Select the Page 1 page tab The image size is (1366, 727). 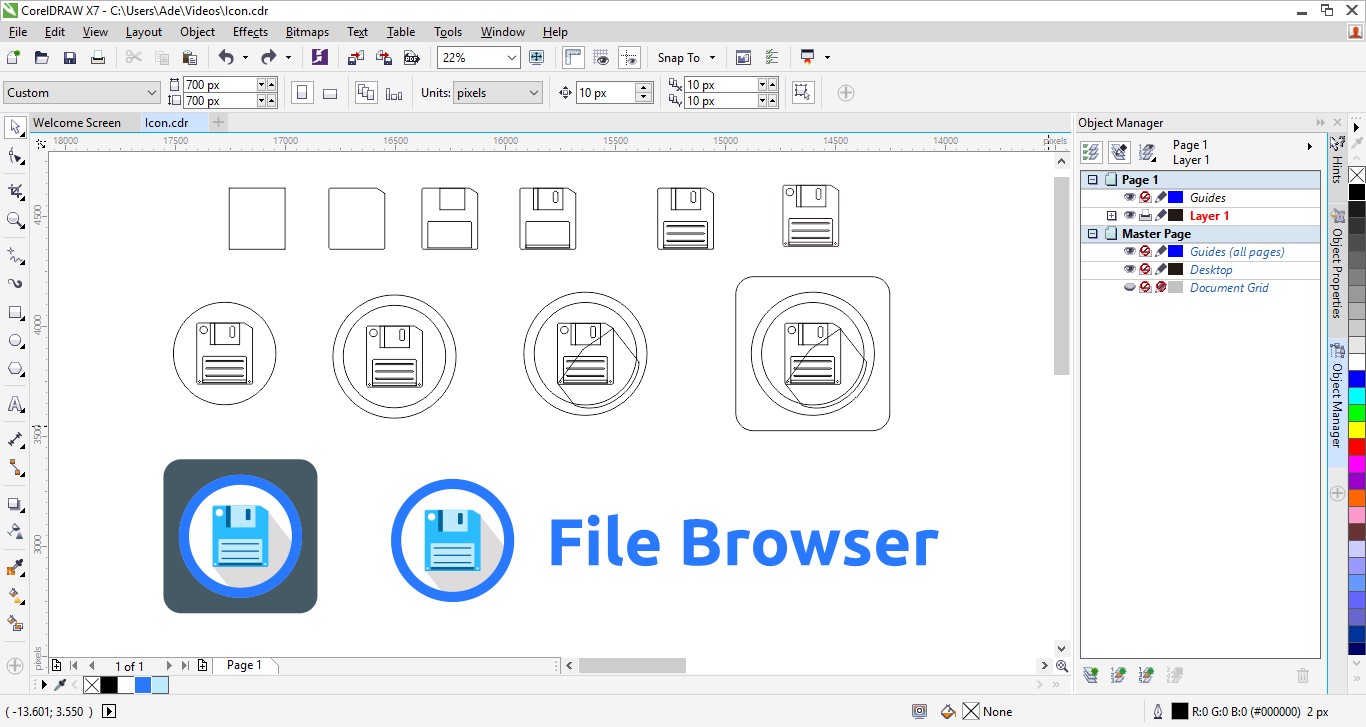(x=244, y=665)
